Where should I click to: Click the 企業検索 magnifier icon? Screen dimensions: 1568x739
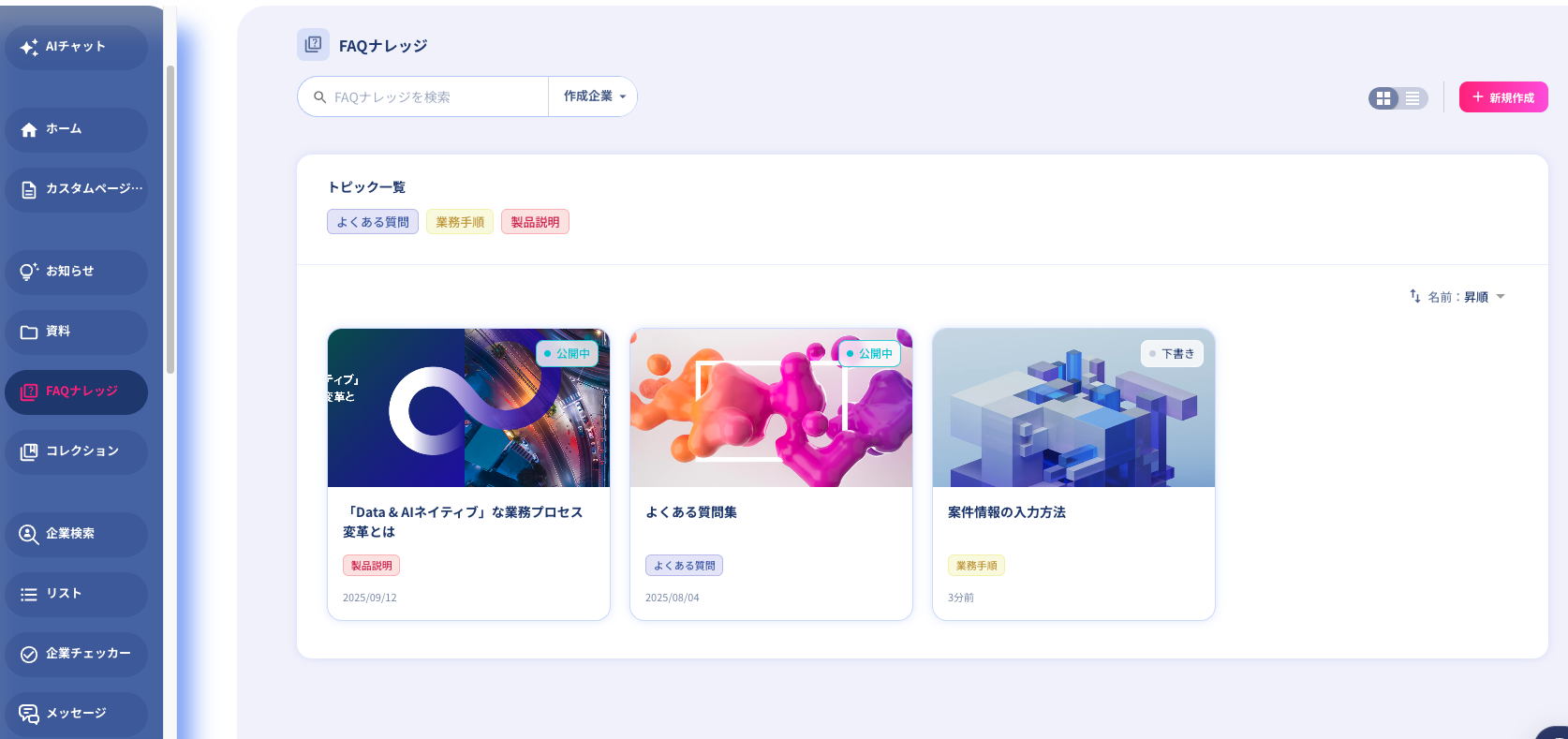[x=29, y=534]
